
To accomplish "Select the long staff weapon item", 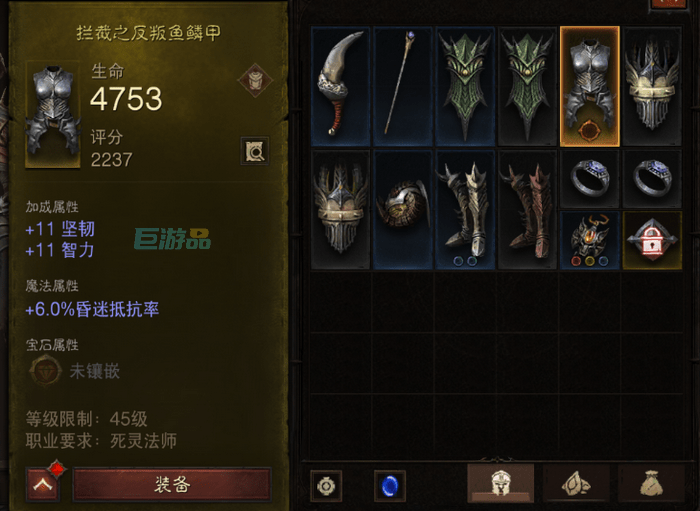I will (x=403, y=86).
